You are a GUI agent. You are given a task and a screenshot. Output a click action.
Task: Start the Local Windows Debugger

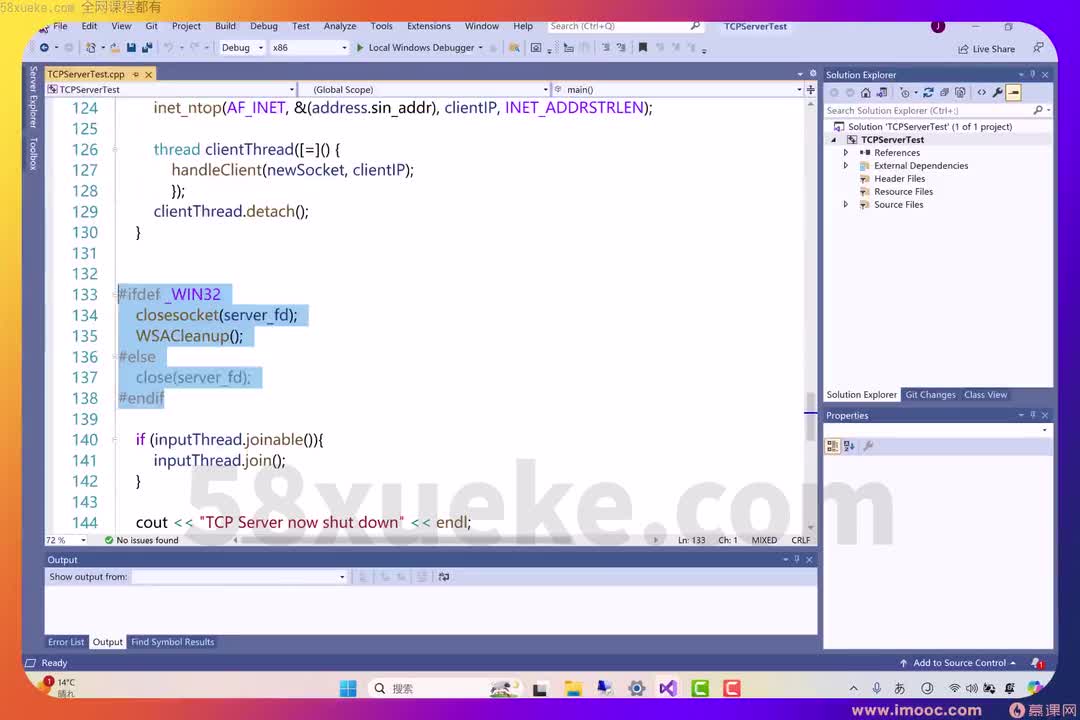(x=415, y=48)
